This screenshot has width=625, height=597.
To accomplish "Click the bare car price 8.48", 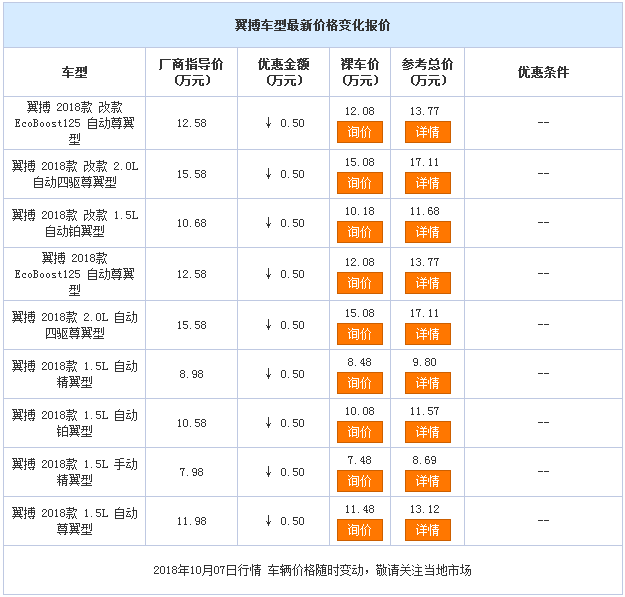I will [x=360, y=362].
